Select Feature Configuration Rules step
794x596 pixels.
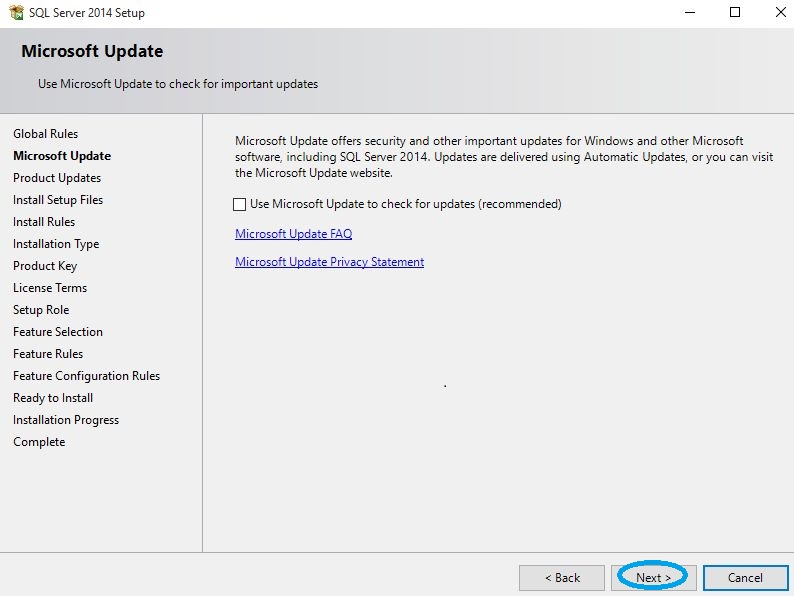click(87, 376)
